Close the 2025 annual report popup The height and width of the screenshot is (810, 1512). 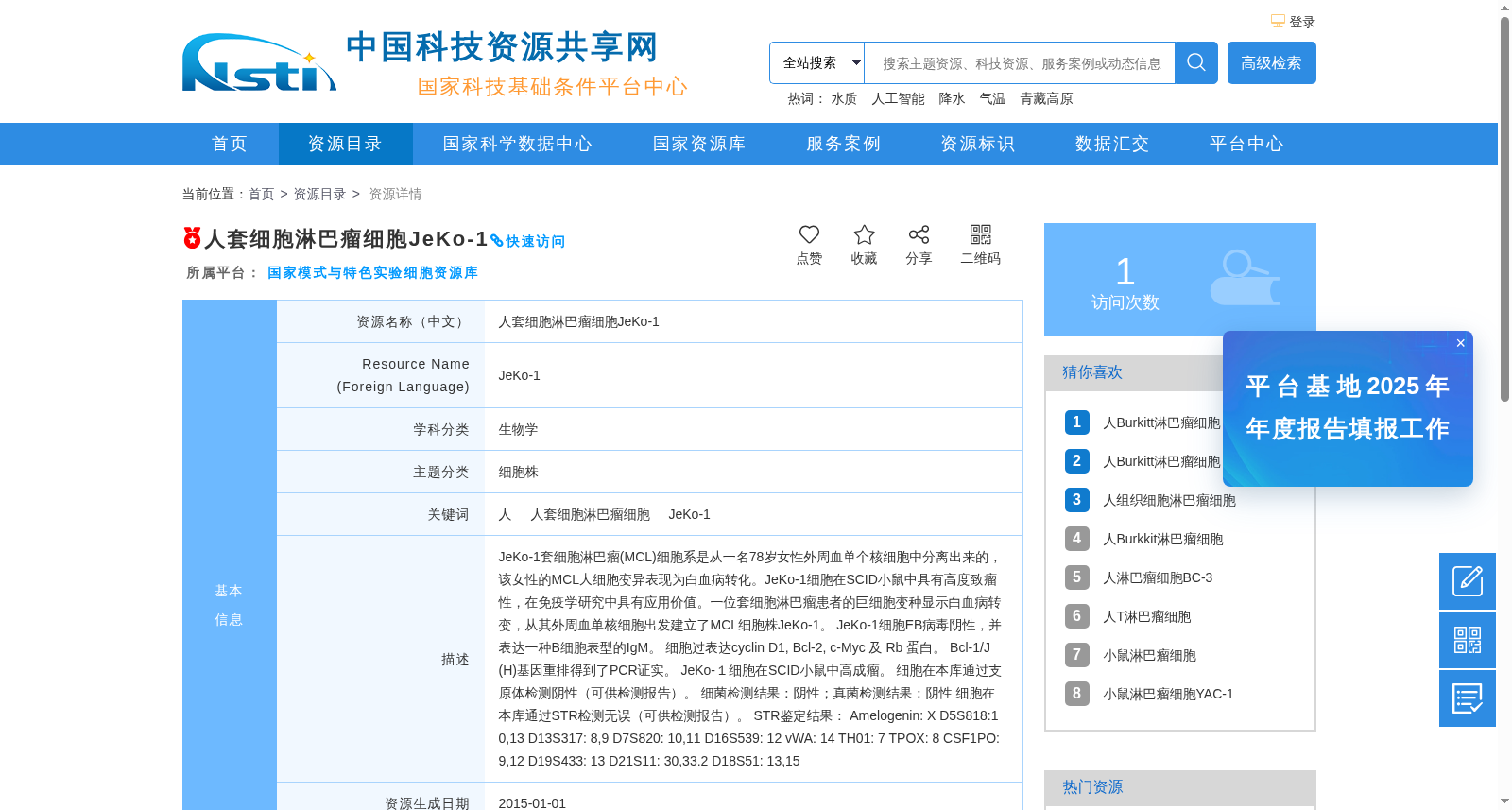[1461, 343]
